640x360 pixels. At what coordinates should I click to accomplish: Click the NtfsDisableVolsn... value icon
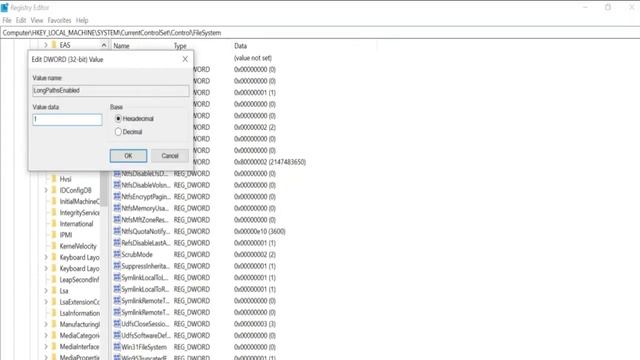117,185
